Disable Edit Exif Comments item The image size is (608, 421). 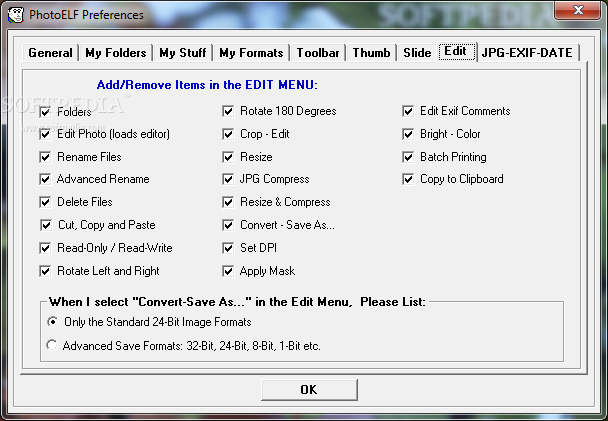[x=408, y=112]
